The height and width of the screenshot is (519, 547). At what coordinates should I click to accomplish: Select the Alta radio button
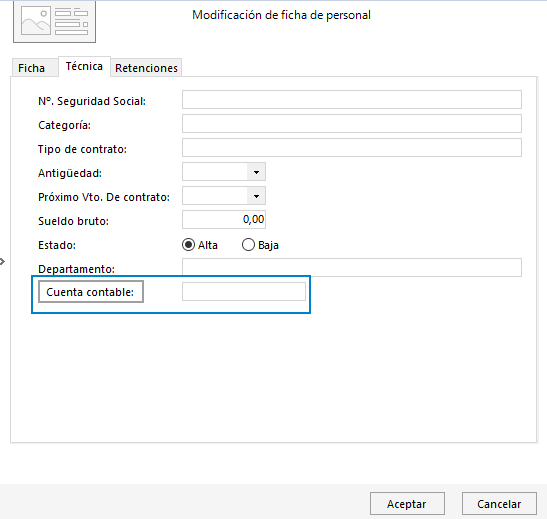pos(188,245)
